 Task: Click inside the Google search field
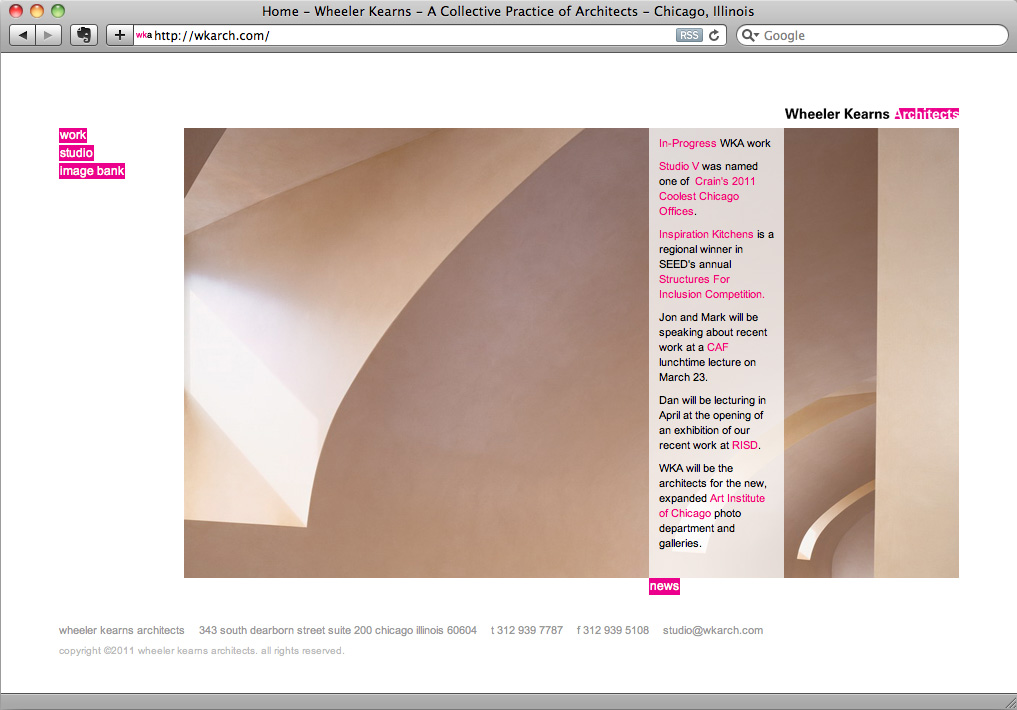880,35
